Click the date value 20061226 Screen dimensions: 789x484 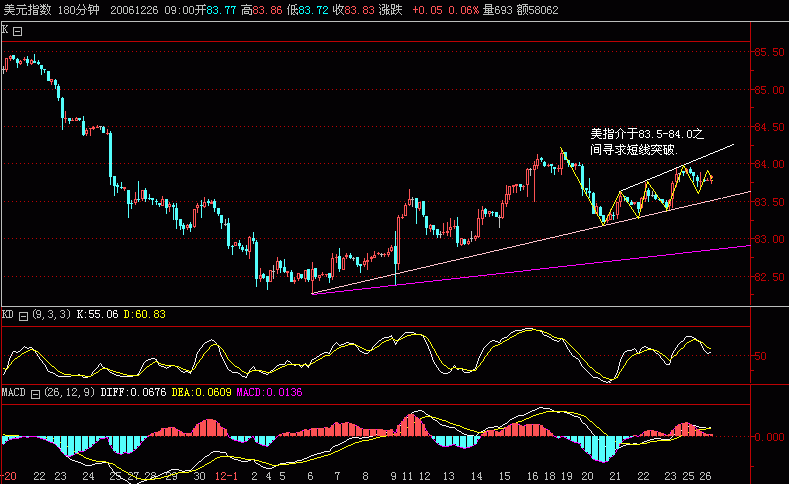134,10
